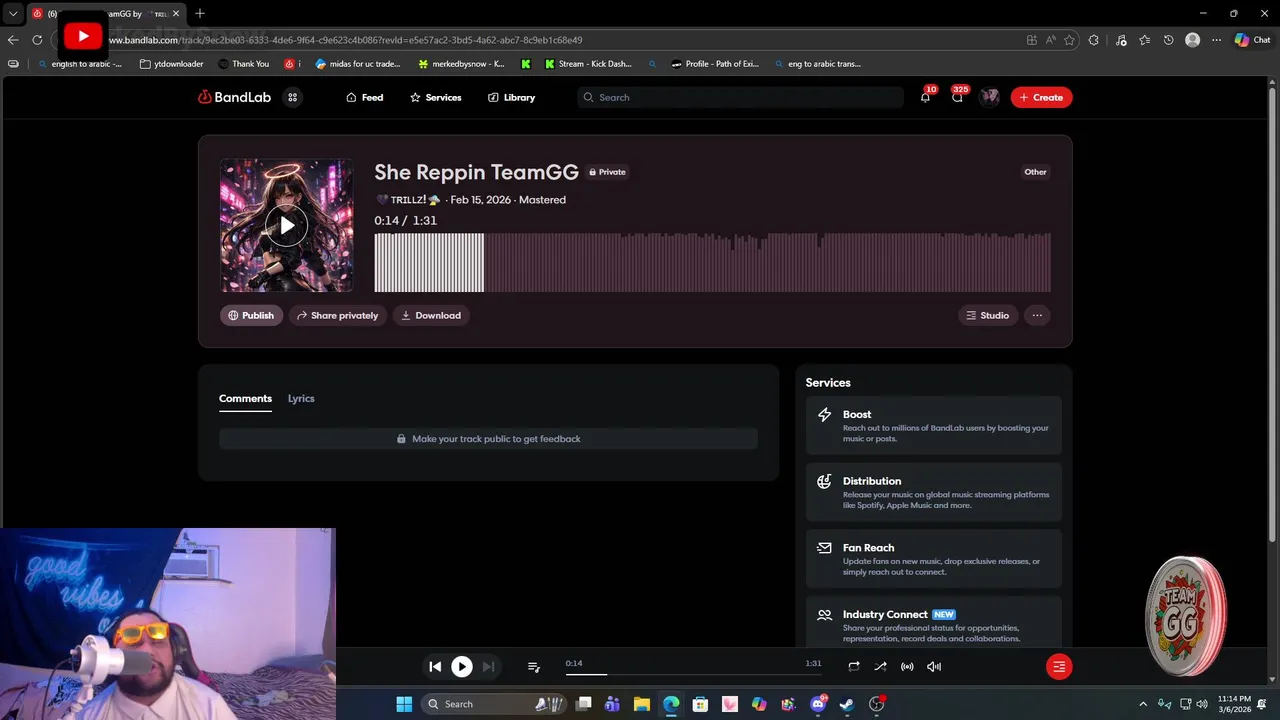Toggle shuffle in the player bar

[880, 666]
